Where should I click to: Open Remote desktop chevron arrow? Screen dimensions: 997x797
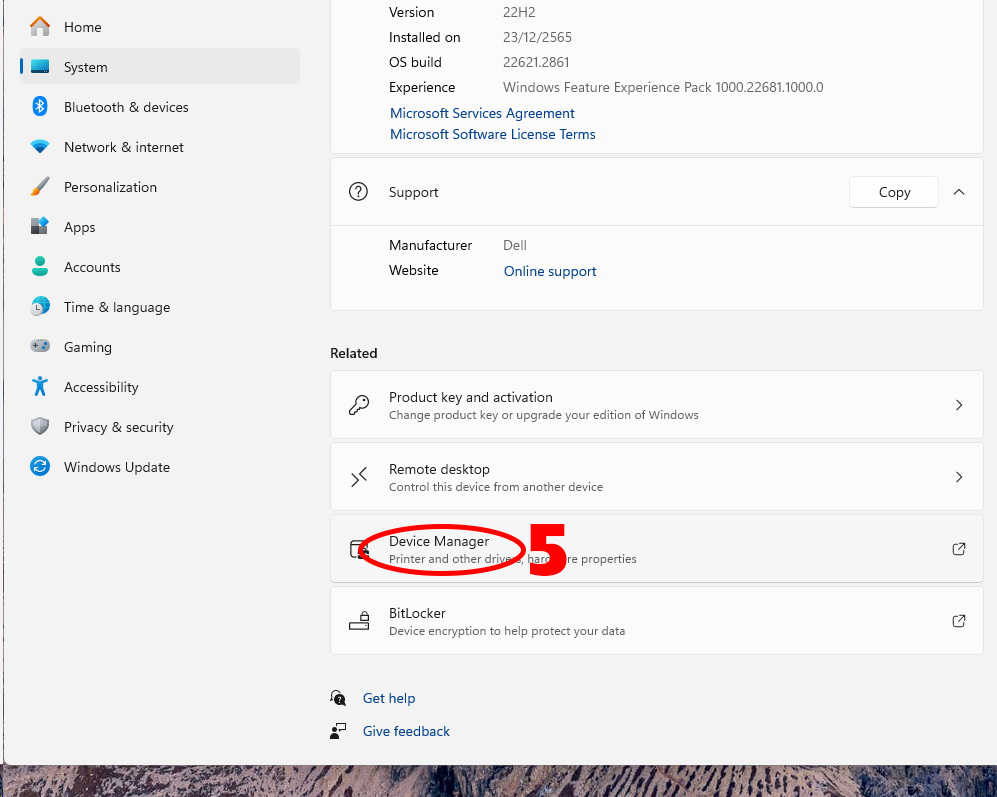coord(959,477)
